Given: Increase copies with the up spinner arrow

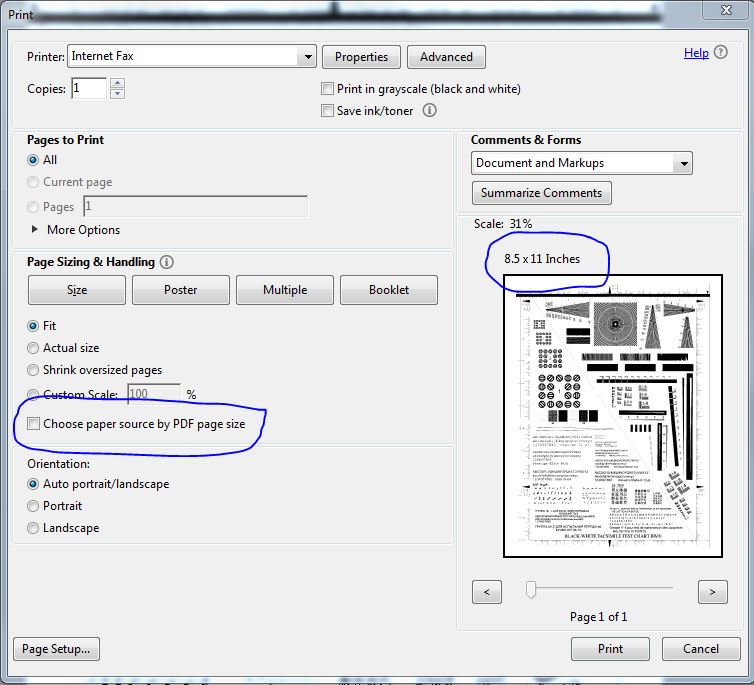Looking at the screenshot, I should coord(118,83).
